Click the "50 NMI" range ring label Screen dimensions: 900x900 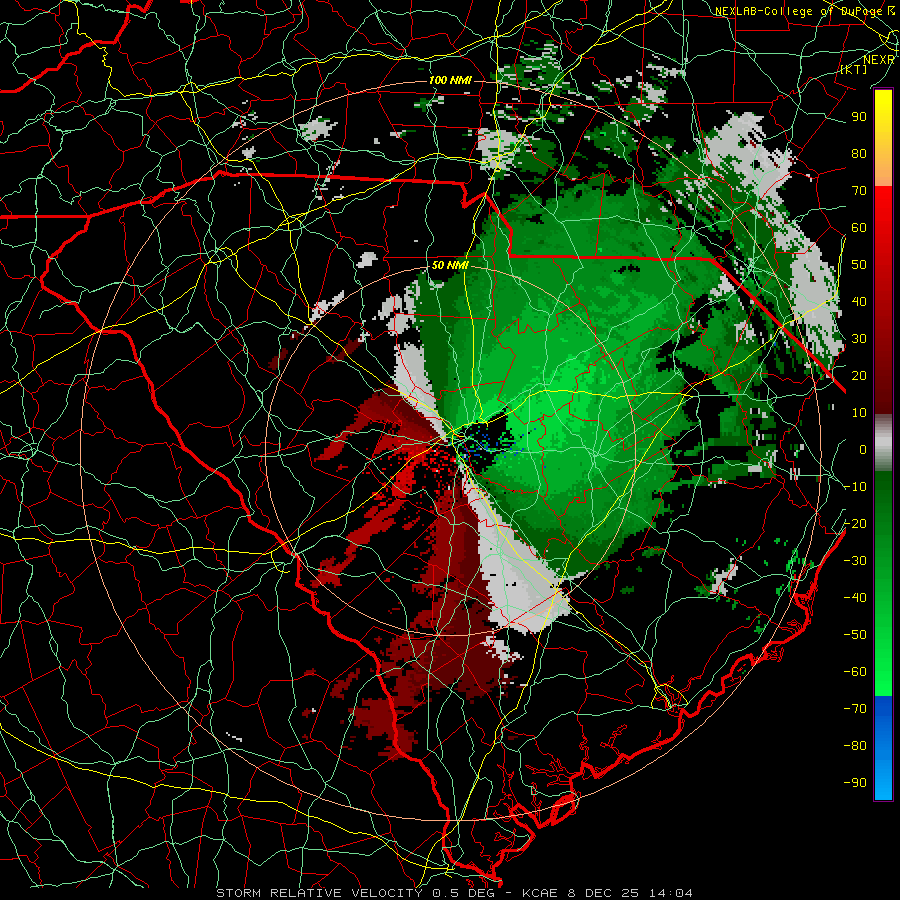[450, 265]
